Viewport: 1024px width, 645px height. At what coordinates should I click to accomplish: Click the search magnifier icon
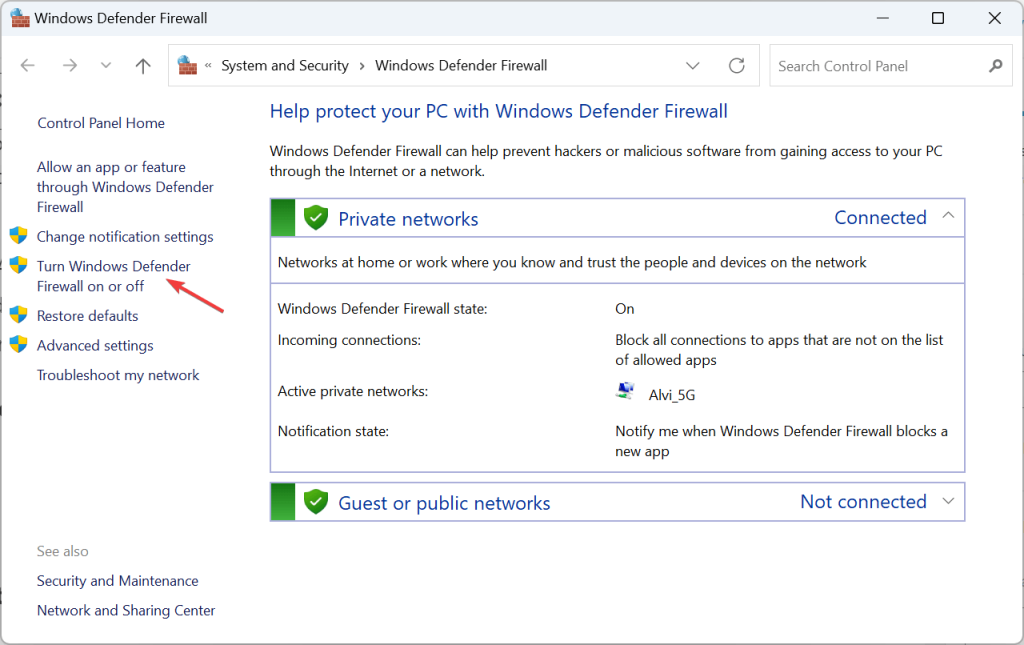(x=994, y=66)
